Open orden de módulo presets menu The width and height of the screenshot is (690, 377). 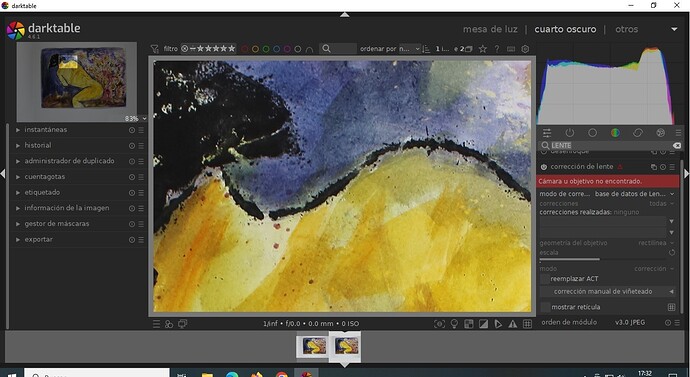(x=676, y=322)
